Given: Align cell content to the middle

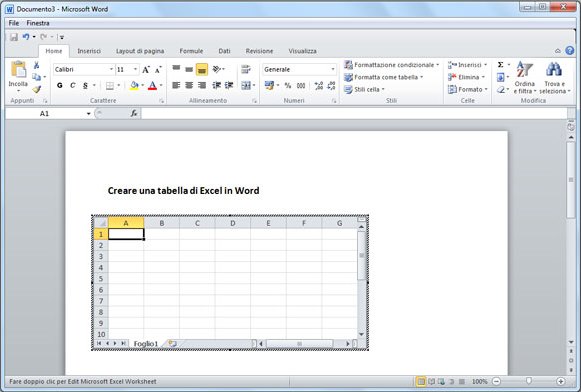Looking at the screenshot, I should 189,69.
